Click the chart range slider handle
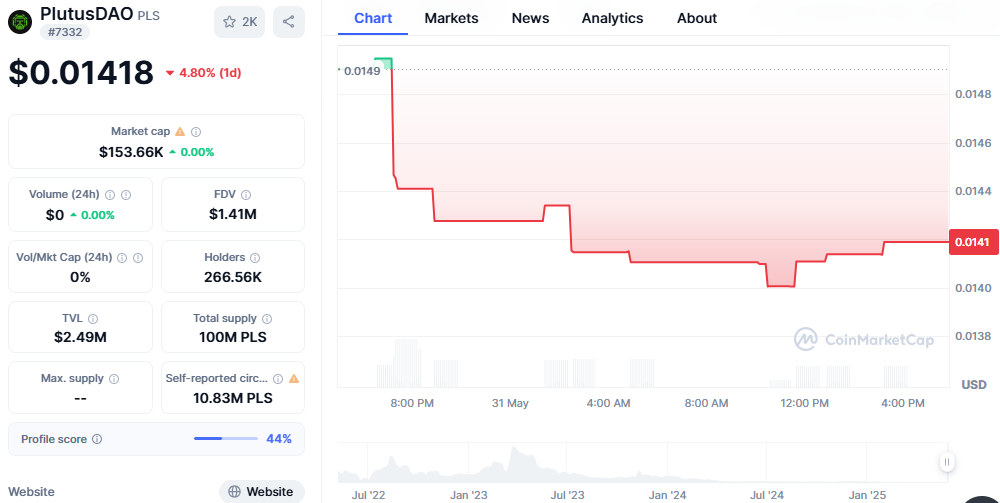 point(946,461)
